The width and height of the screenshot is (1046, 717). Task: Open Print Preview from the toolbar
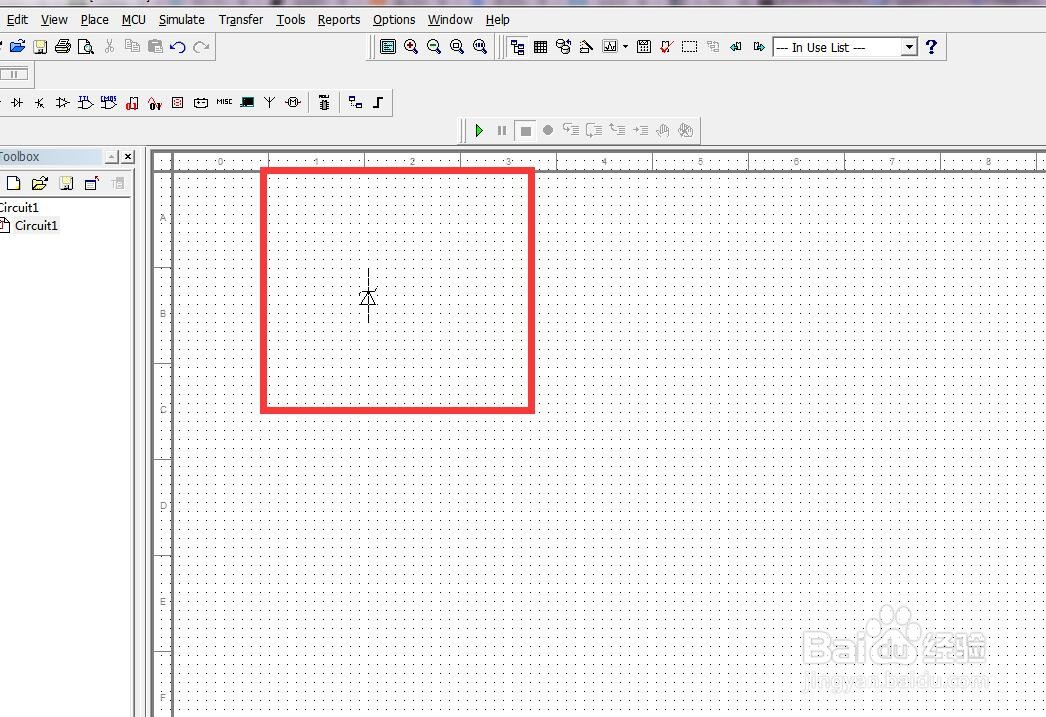click(85, 46)
